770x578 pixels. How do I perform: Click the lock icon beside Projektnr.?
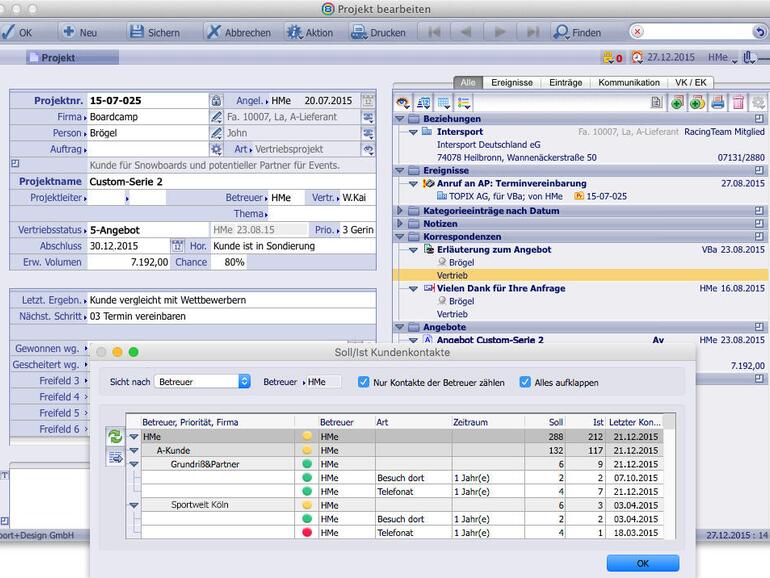216,101
